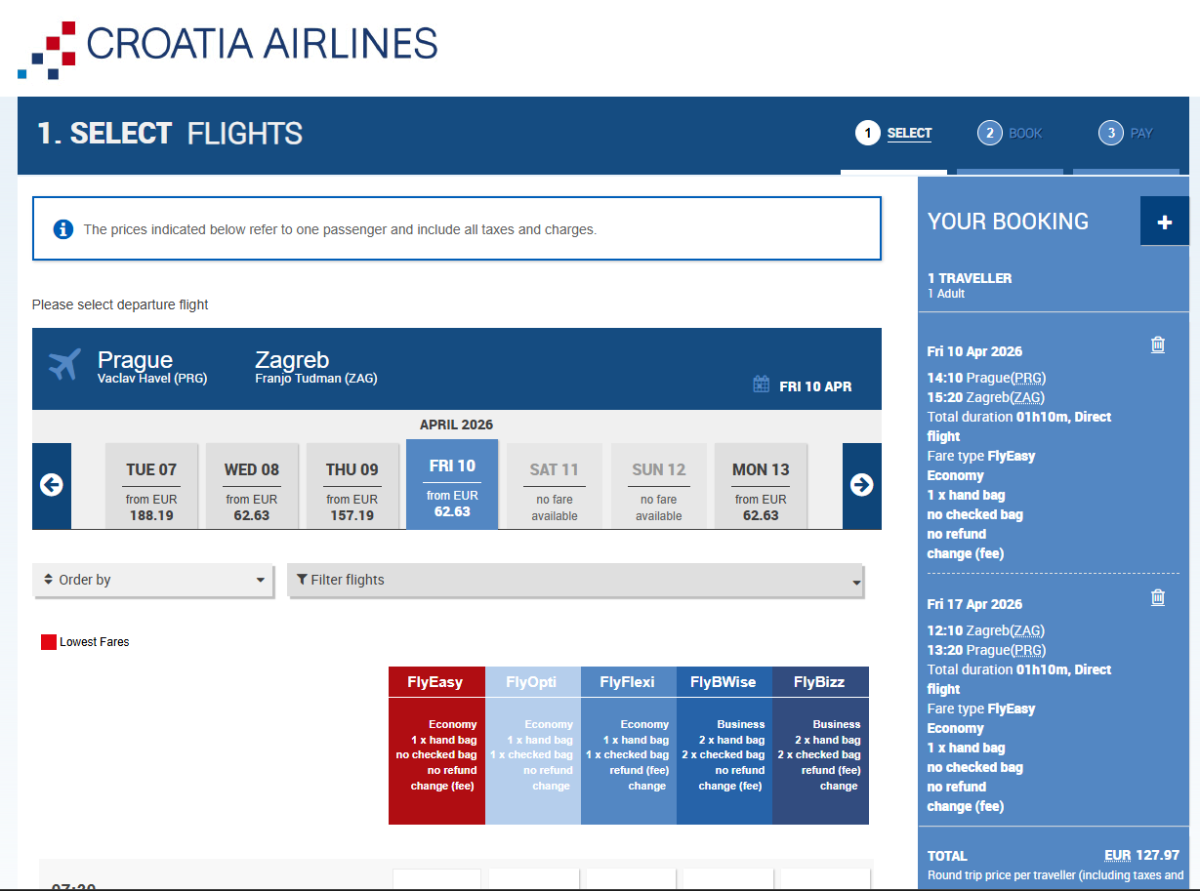Expand Your Booking with plus icon
1200x891 pixels.
coord(1164,222)
